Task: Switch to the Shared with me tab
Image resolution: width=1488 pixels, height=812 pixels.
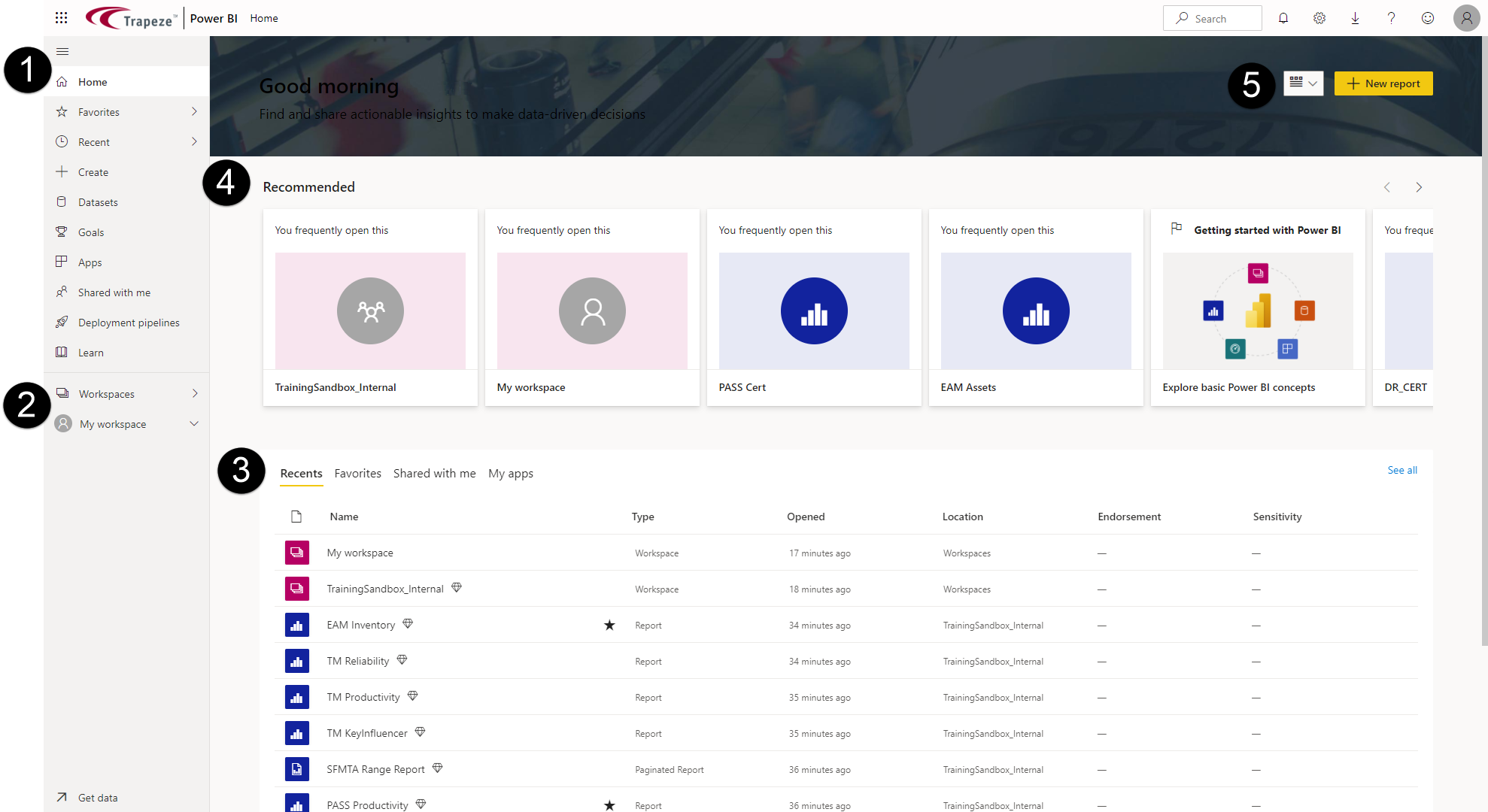Action: tap(434, 473)
